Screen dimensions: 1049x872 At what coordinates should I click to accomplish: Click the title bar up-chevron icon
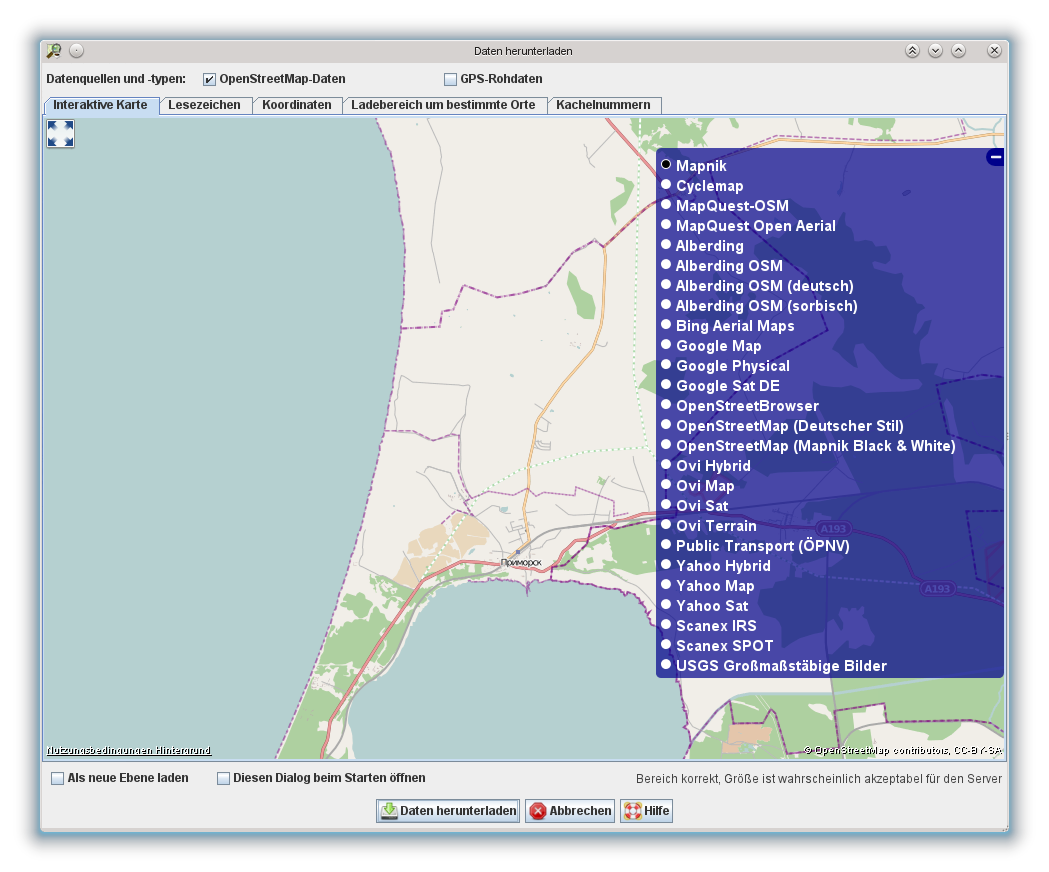pyautogui.click(x=958, y=51)
